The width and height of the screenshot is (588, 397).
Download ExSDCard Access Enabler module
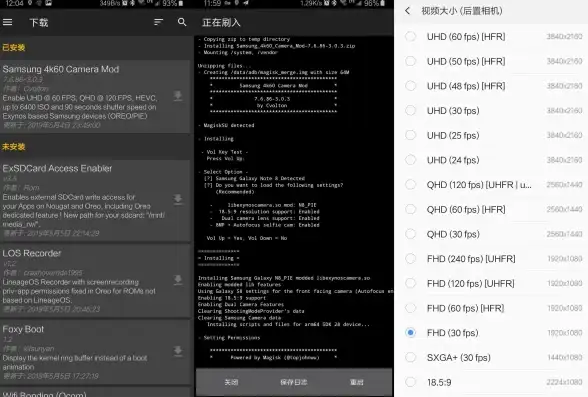point(178,199)
